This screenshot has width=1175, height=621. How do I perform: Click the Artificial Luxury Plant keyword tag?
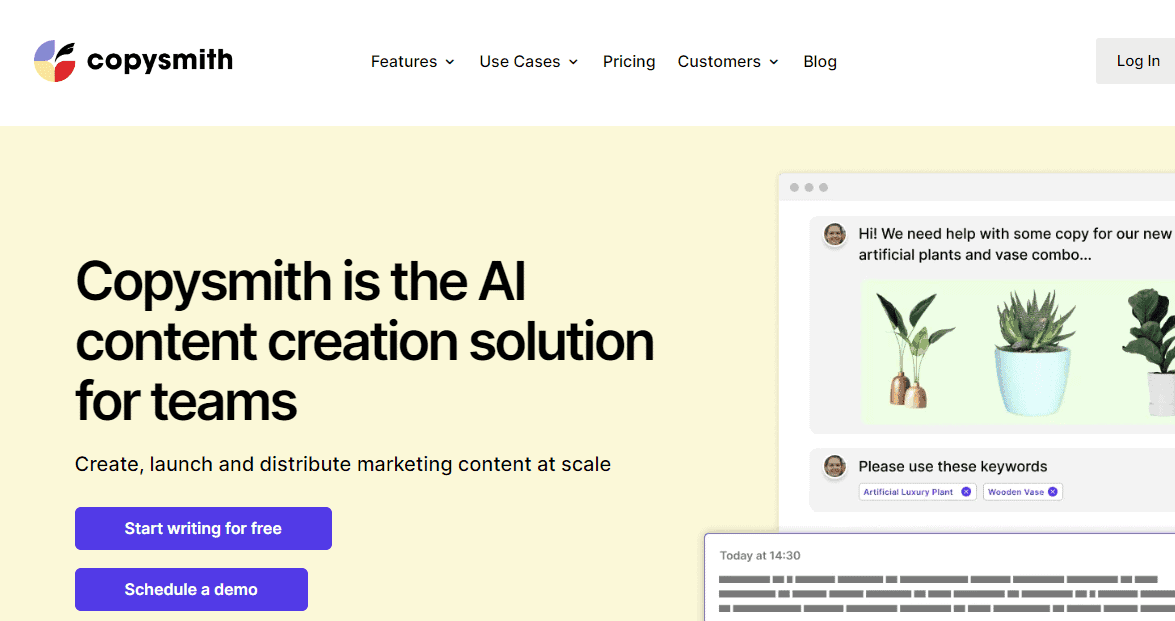tap(908, 492)
